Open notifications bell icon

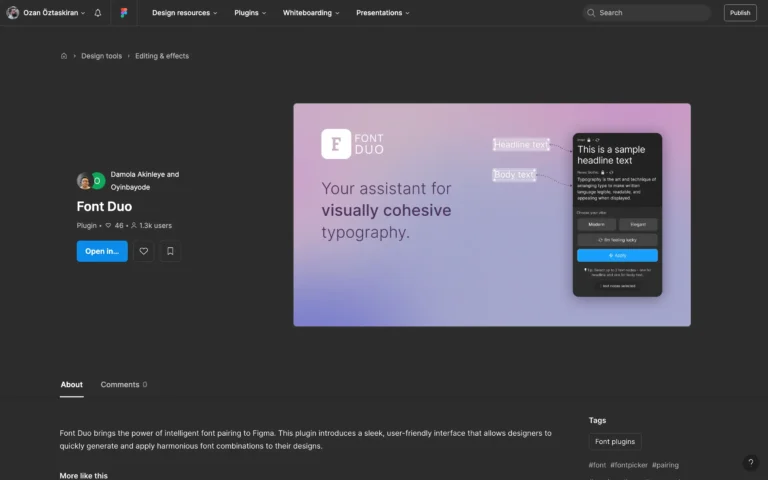tap(97, 13)
